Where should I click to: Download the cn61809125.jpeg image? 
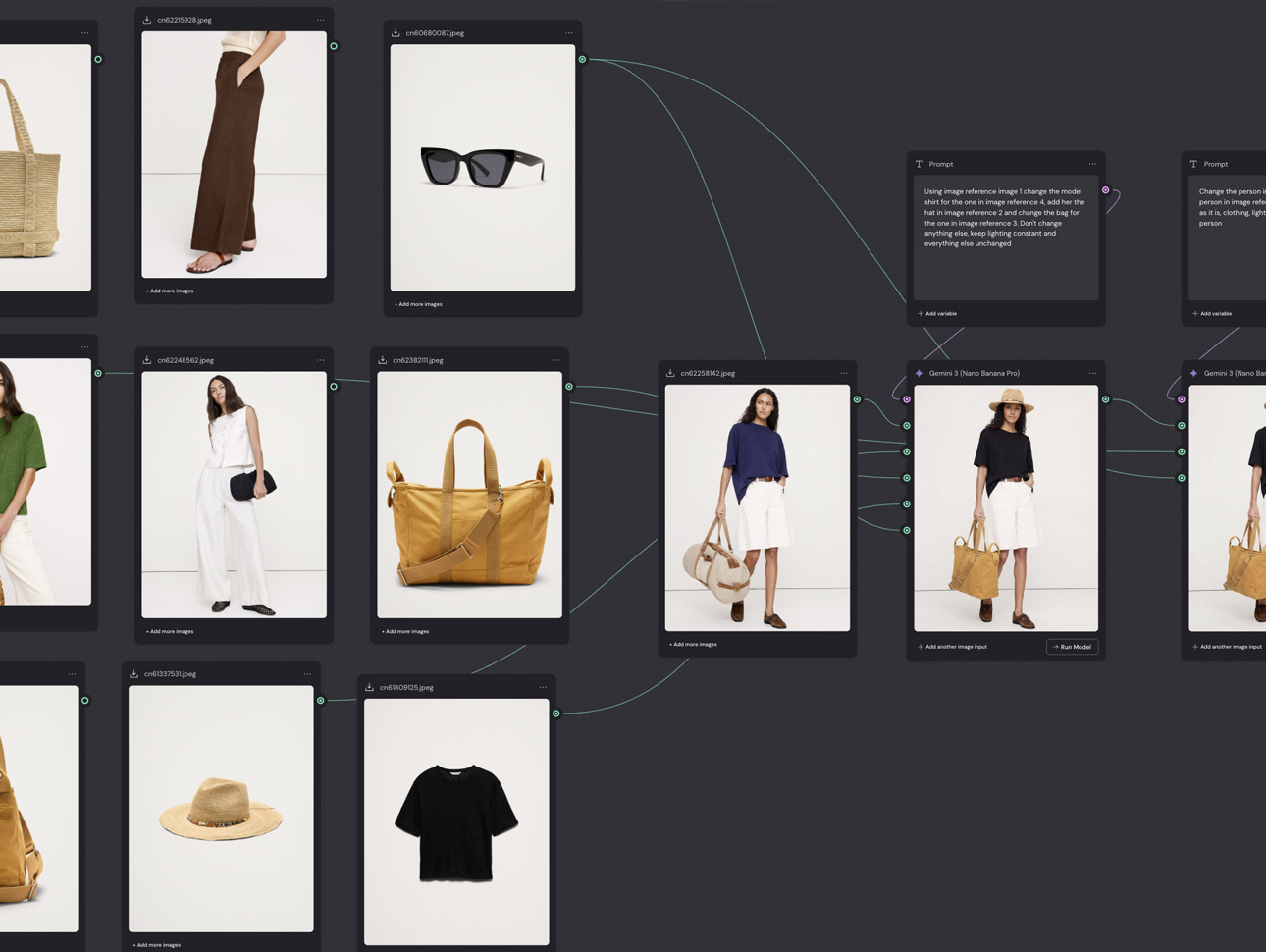tap(370, 687)
